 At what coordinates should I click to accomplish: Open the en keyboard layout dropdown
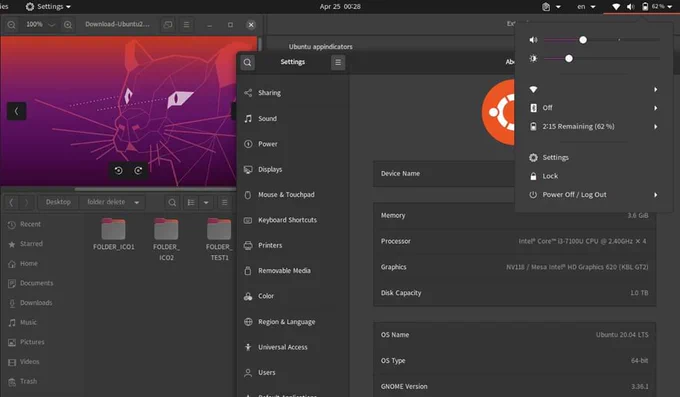(x=586, y=7)
